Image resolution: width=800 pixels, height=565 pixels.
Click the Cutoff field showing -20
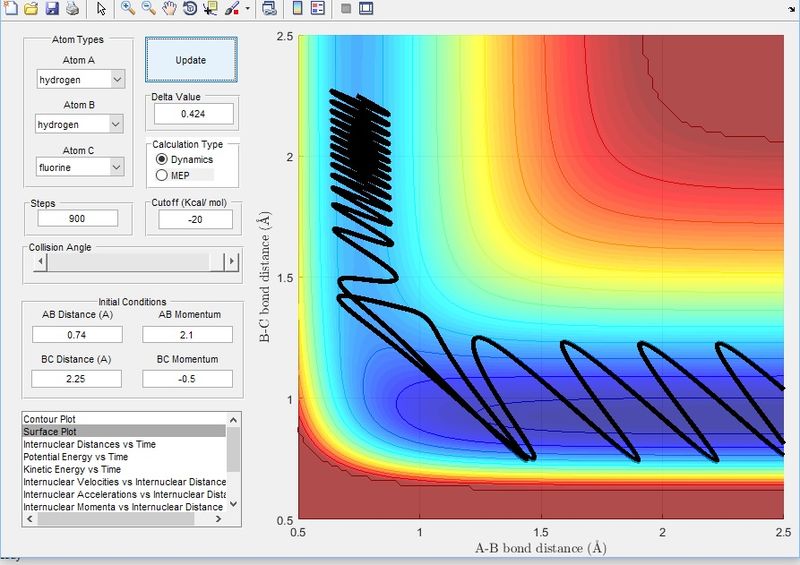click(x=195, y=219)
